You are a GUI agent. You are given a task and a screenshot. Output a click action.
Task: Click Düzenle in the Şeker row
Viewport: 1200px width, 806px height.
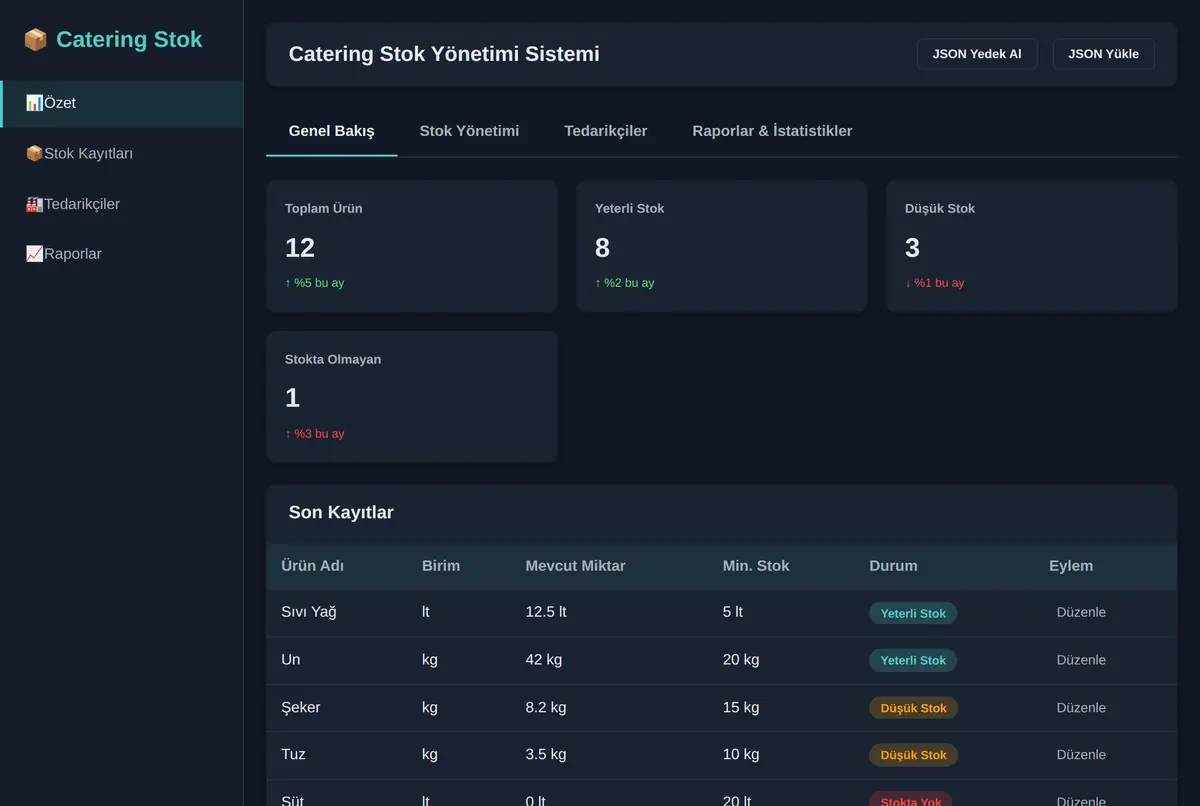[x=1081, y=707]
